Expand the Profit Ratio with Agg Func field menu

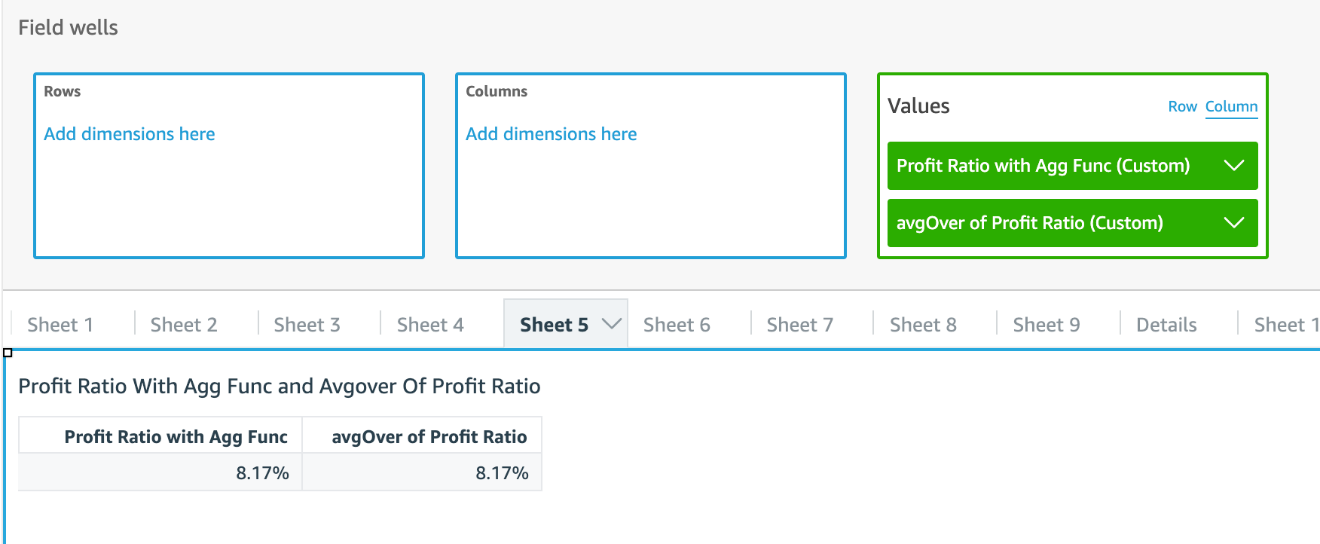(1234, 166)
